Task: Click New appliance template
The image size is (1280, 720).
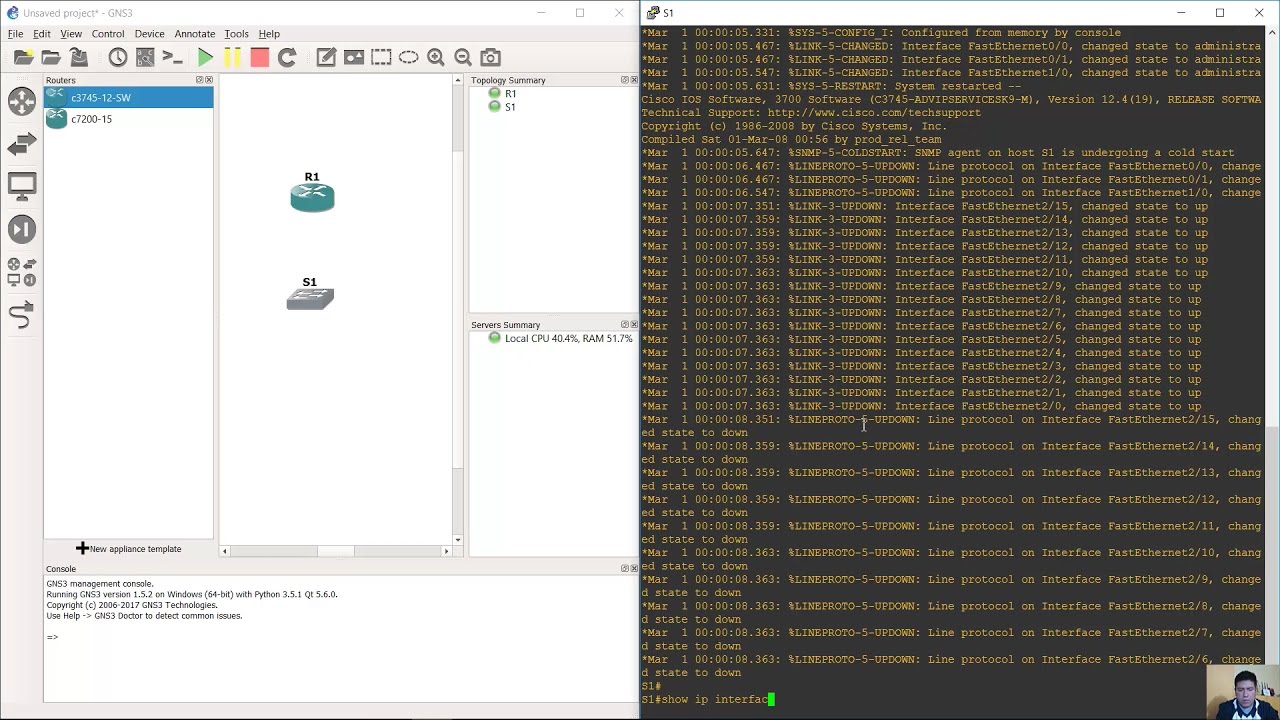Action: click(x=129, y=549)
